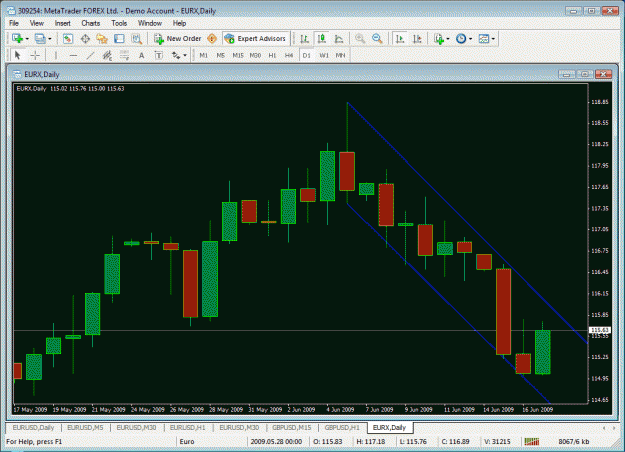Select the crosshair tool
625x452 pixels.
click(x=35, y=55)
